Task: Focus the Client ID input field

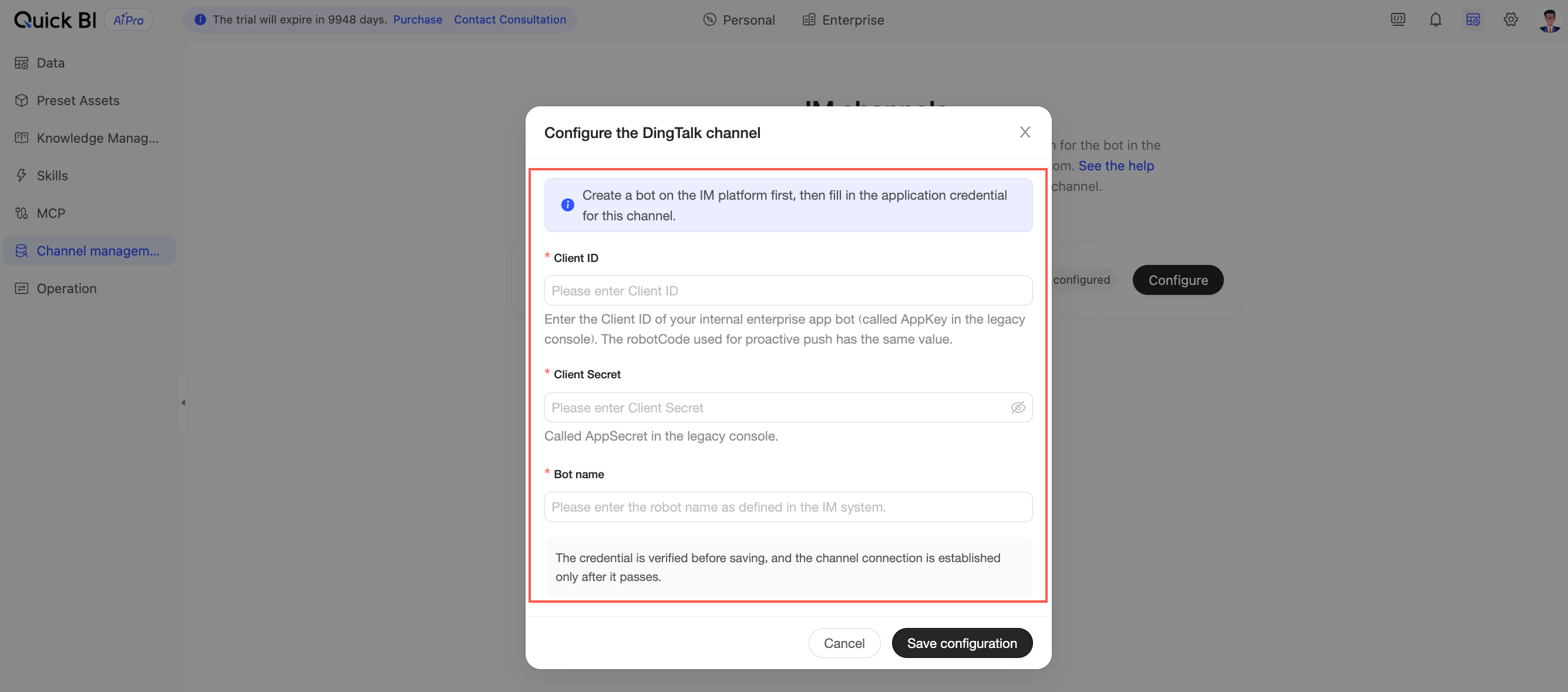Action: tap(788, 291)
